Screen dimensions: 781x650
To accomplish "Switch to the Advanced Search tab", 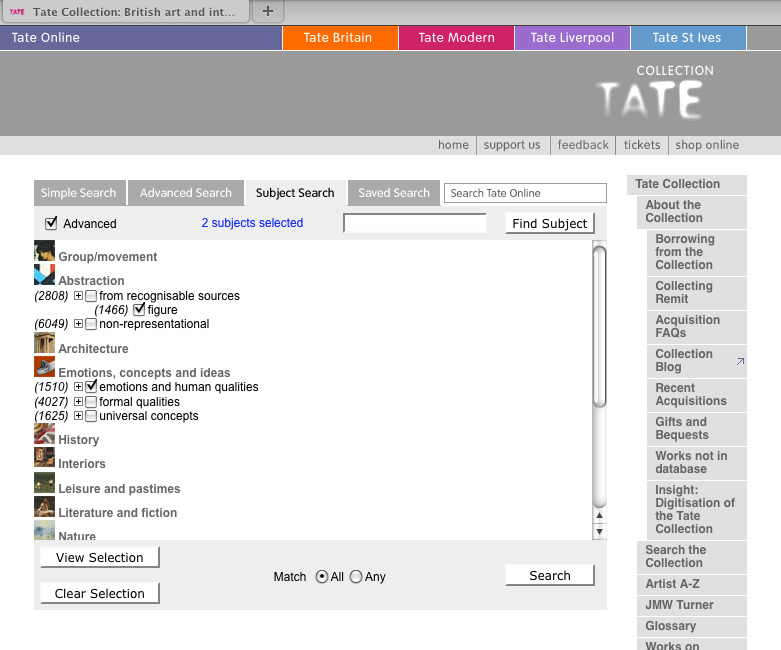I will point(186,193).
